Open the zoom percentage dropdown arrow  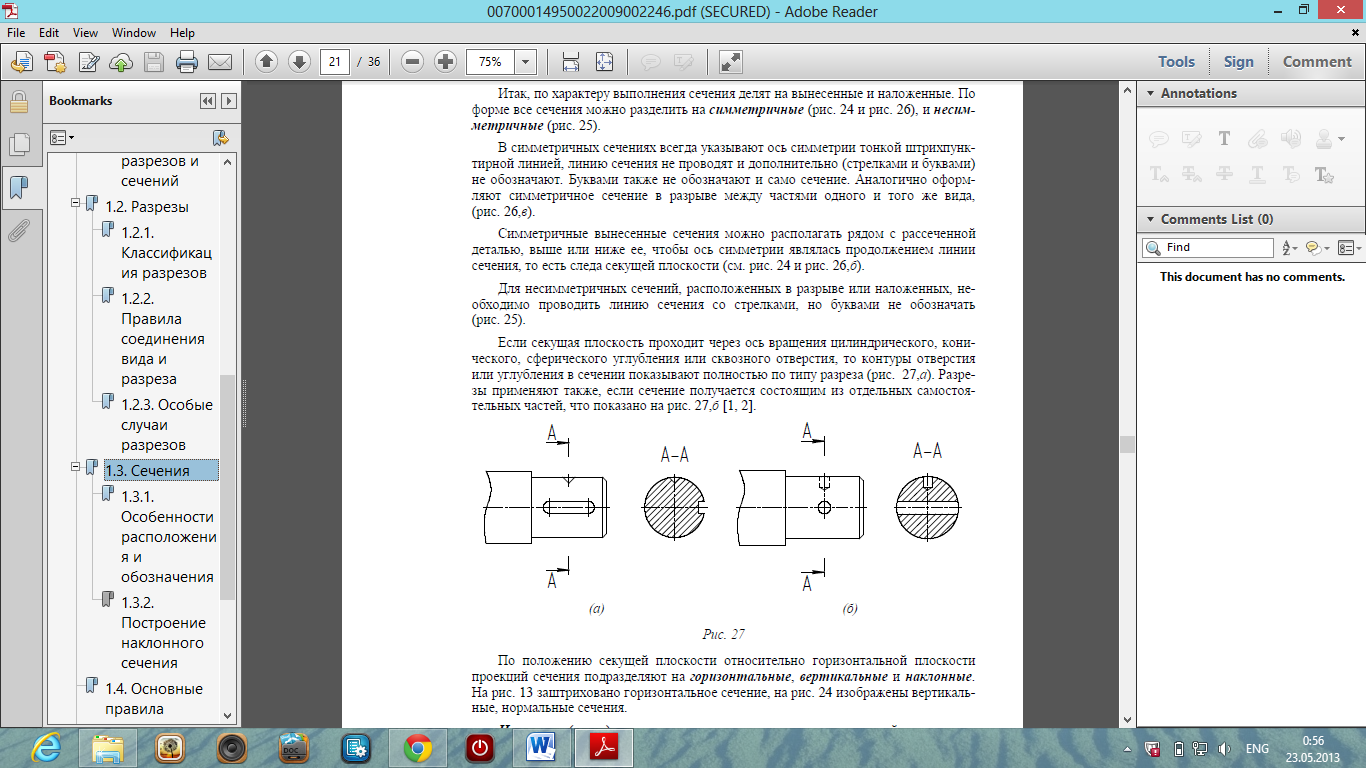tap(526, 61)
